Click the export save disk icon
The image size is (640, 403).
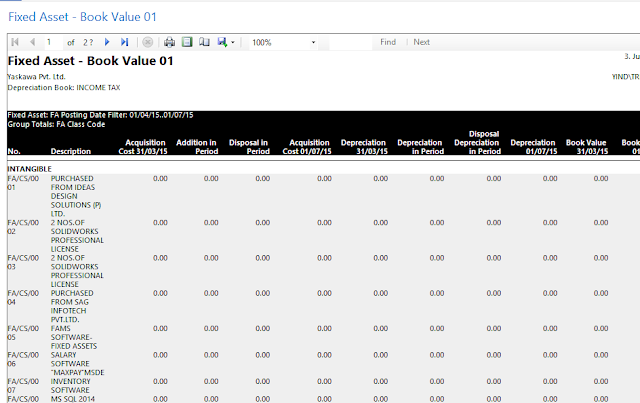click(222, 42)
